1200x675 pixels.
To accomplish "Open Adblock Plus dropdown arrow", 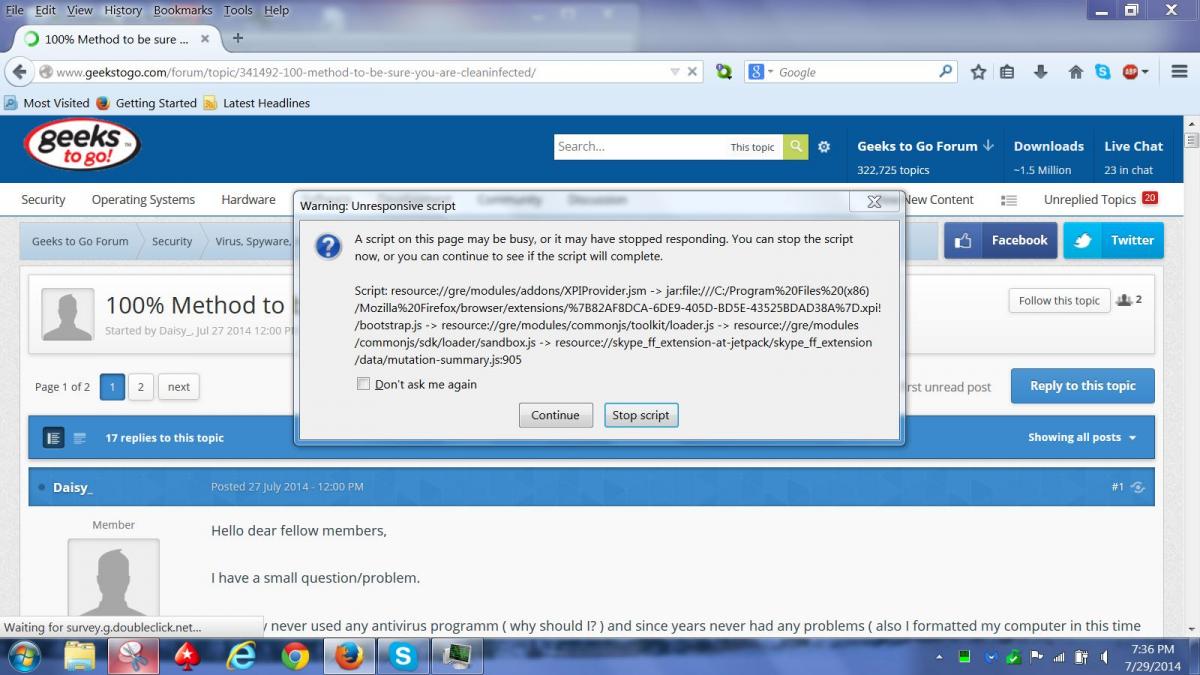I will pyautogui.click(x=1145, y=72).
